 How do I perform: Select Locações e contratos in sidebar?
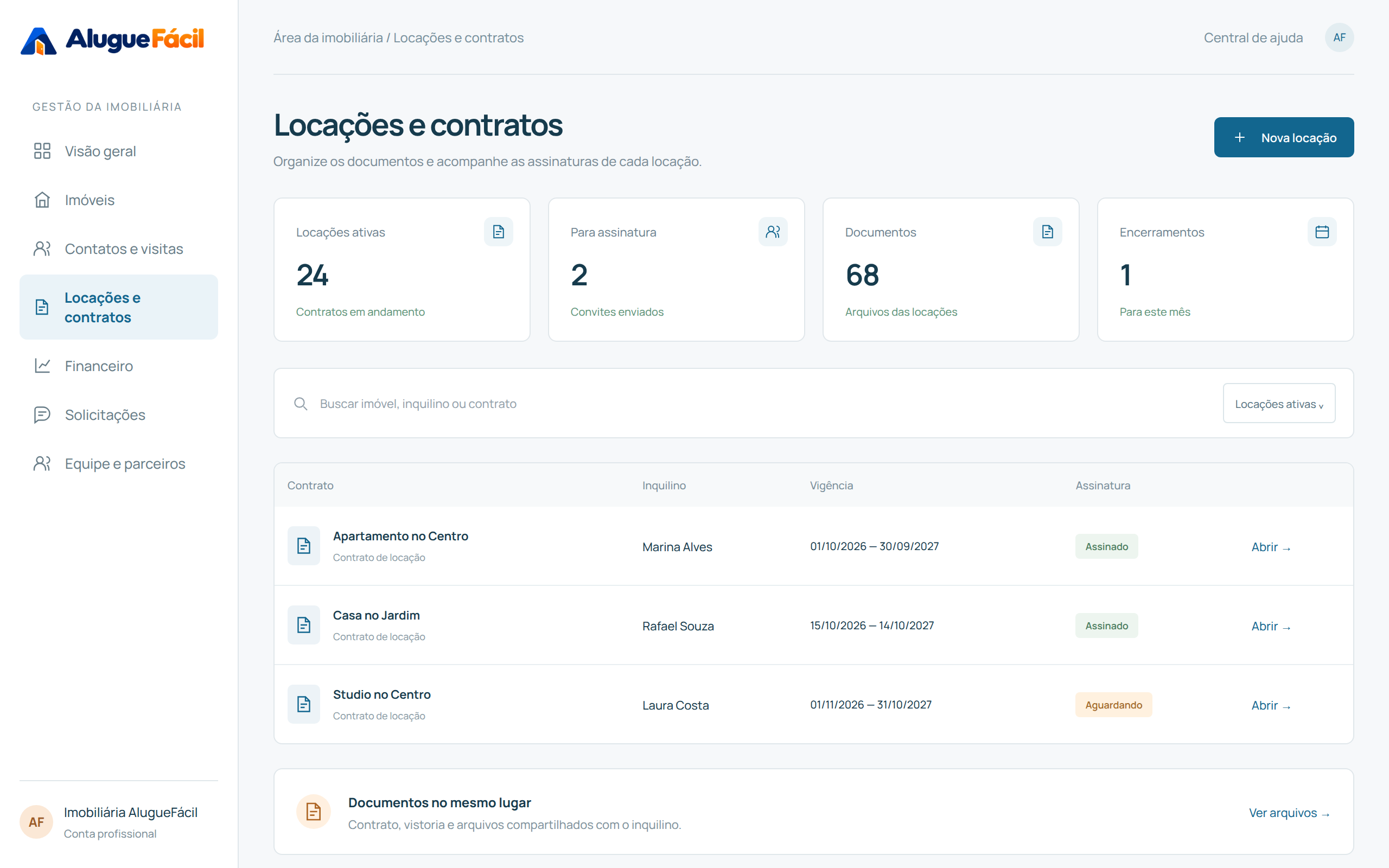pos(119,307)
